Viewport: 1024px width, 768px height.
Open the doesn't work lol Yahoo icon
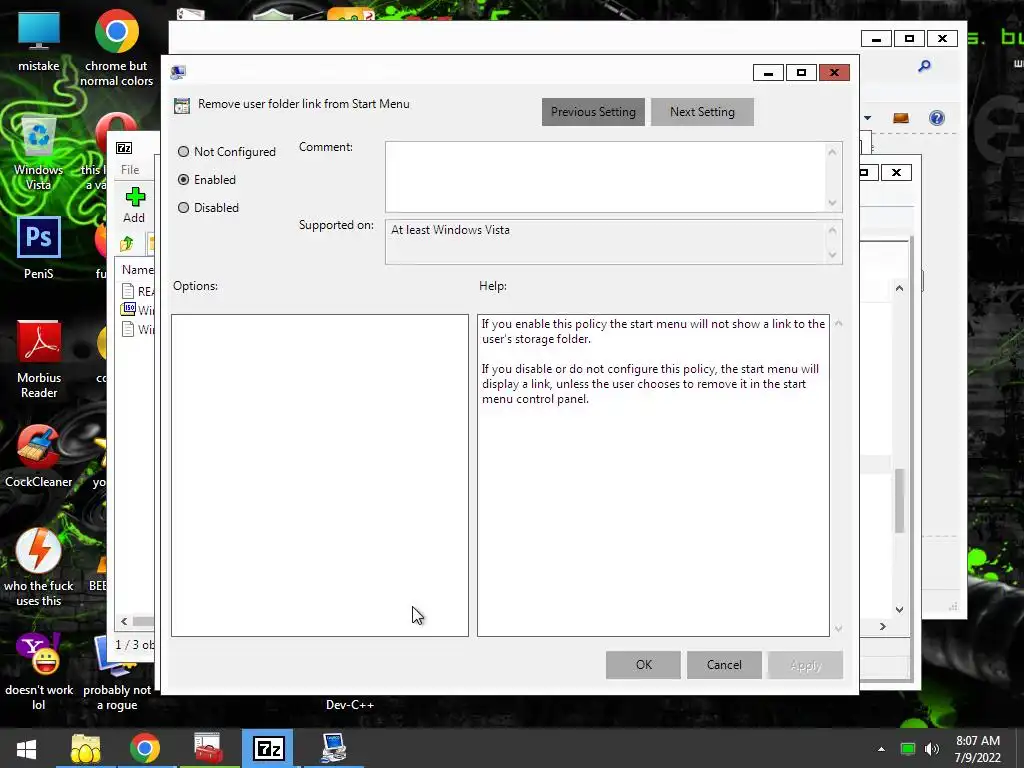[x=39, y=671]
